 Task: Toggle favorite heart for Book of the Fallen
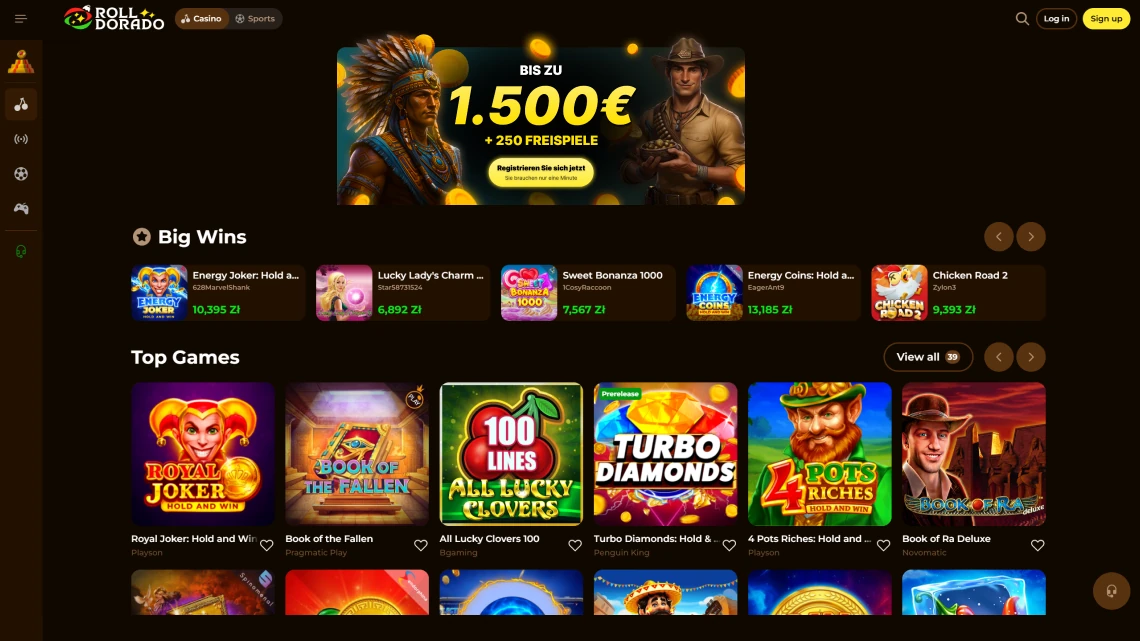(421, 545)
